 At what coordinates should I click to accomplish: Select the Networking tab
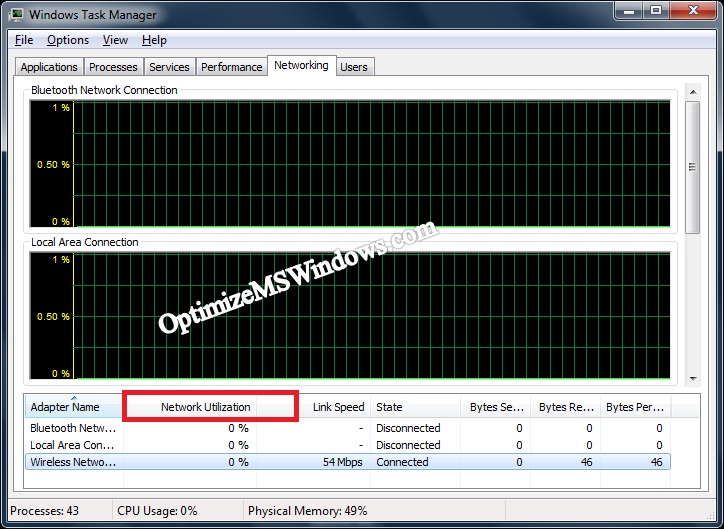point(301,65)
